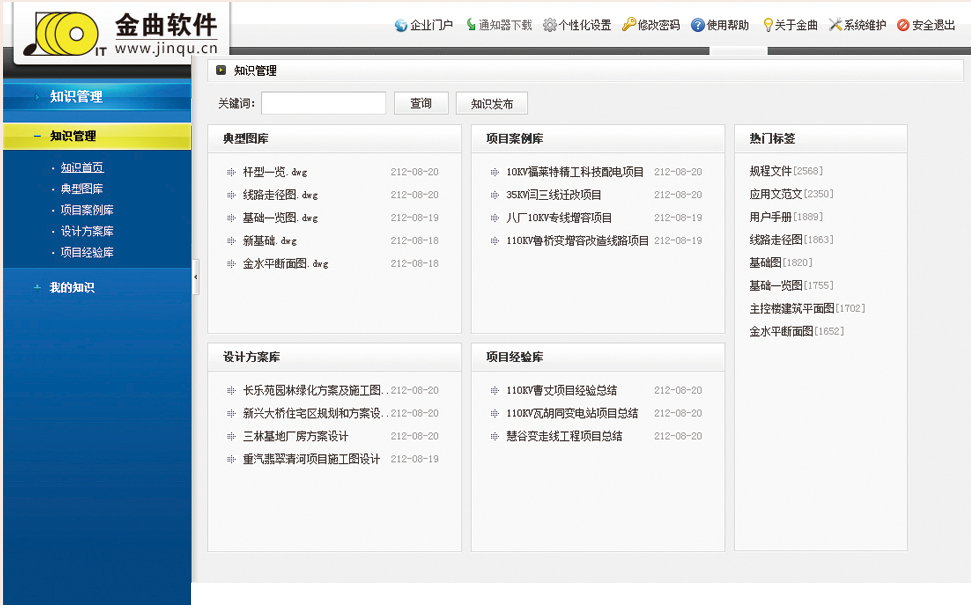
Task: Click the 关于金曲 lightbulb icon
Action: [768, 25]
